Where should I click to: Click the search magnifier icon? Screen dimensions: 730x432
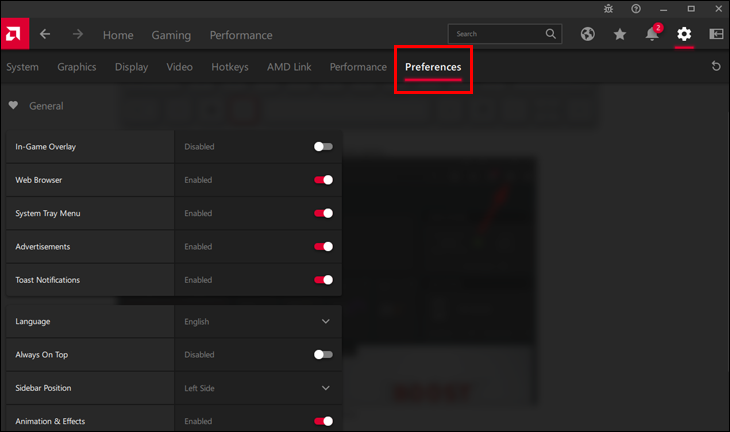[x=550, y=34]
